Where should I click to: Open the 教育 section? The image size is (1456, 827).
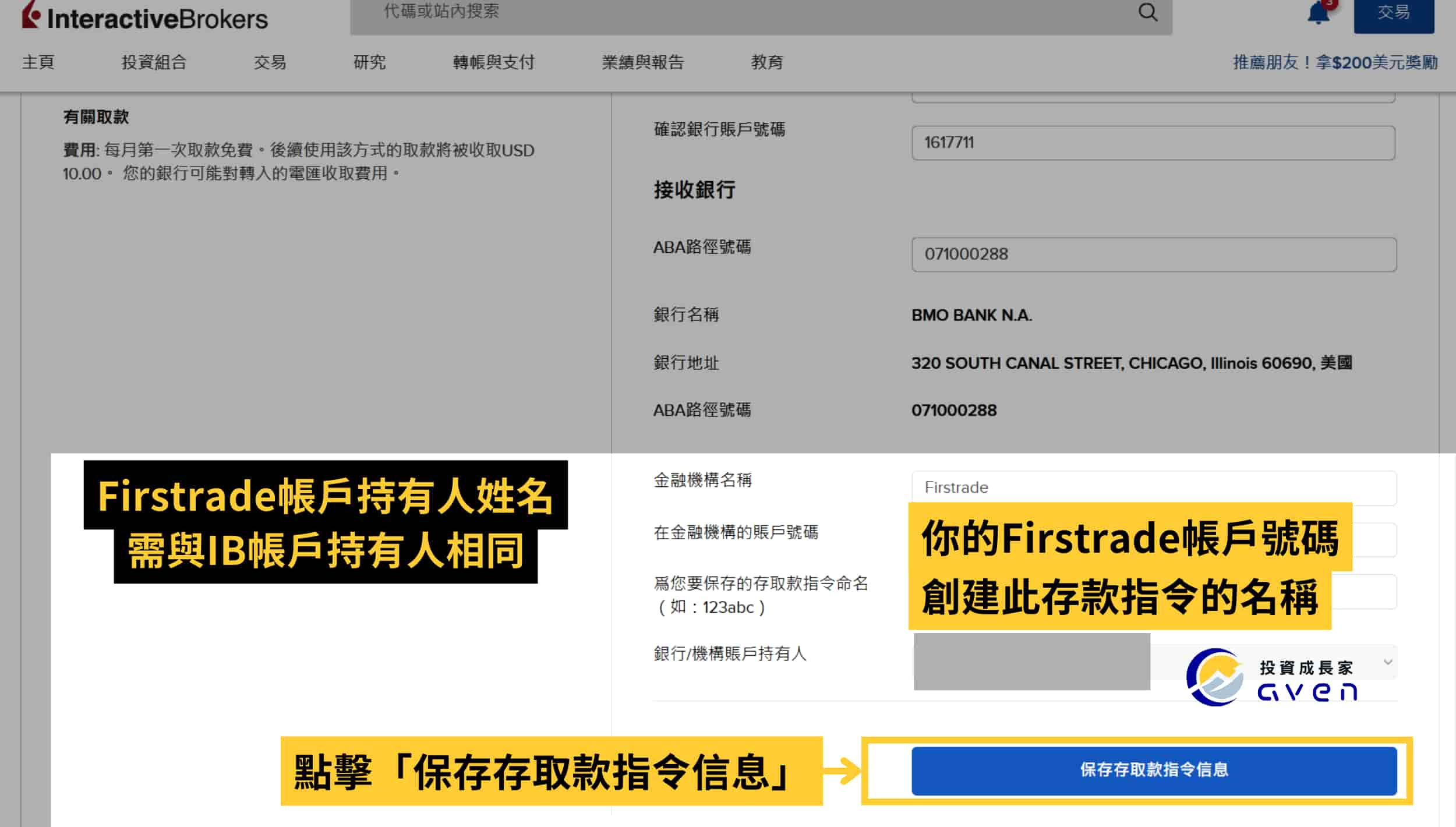766,62
